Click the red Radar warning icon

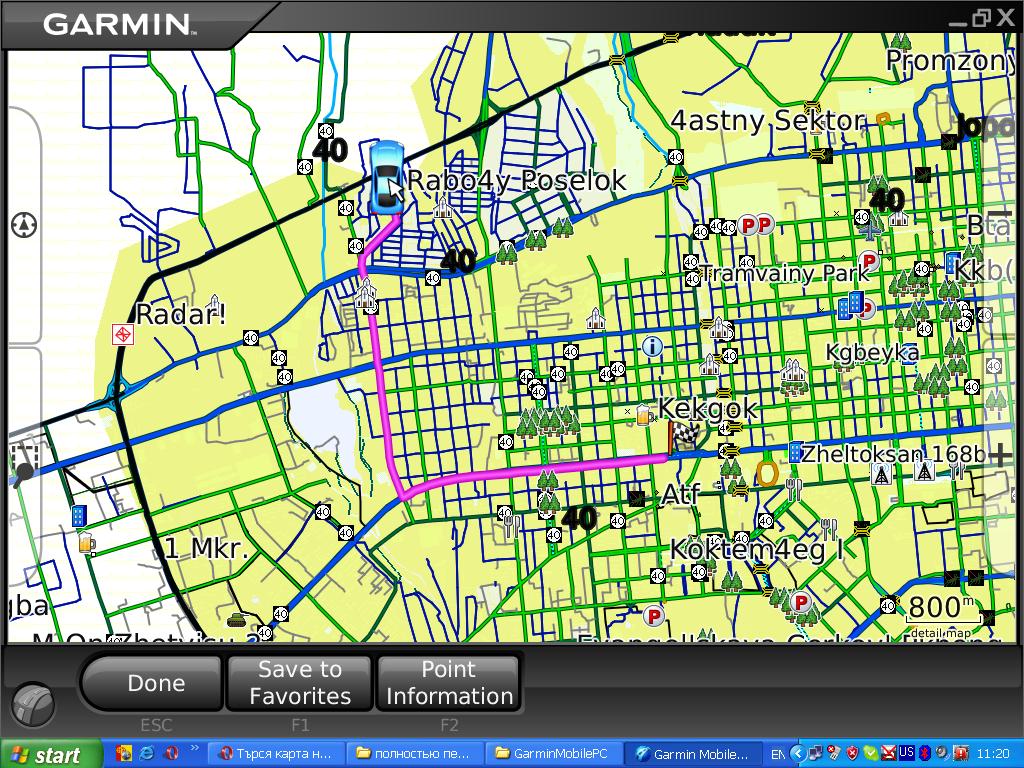point(123,333)
